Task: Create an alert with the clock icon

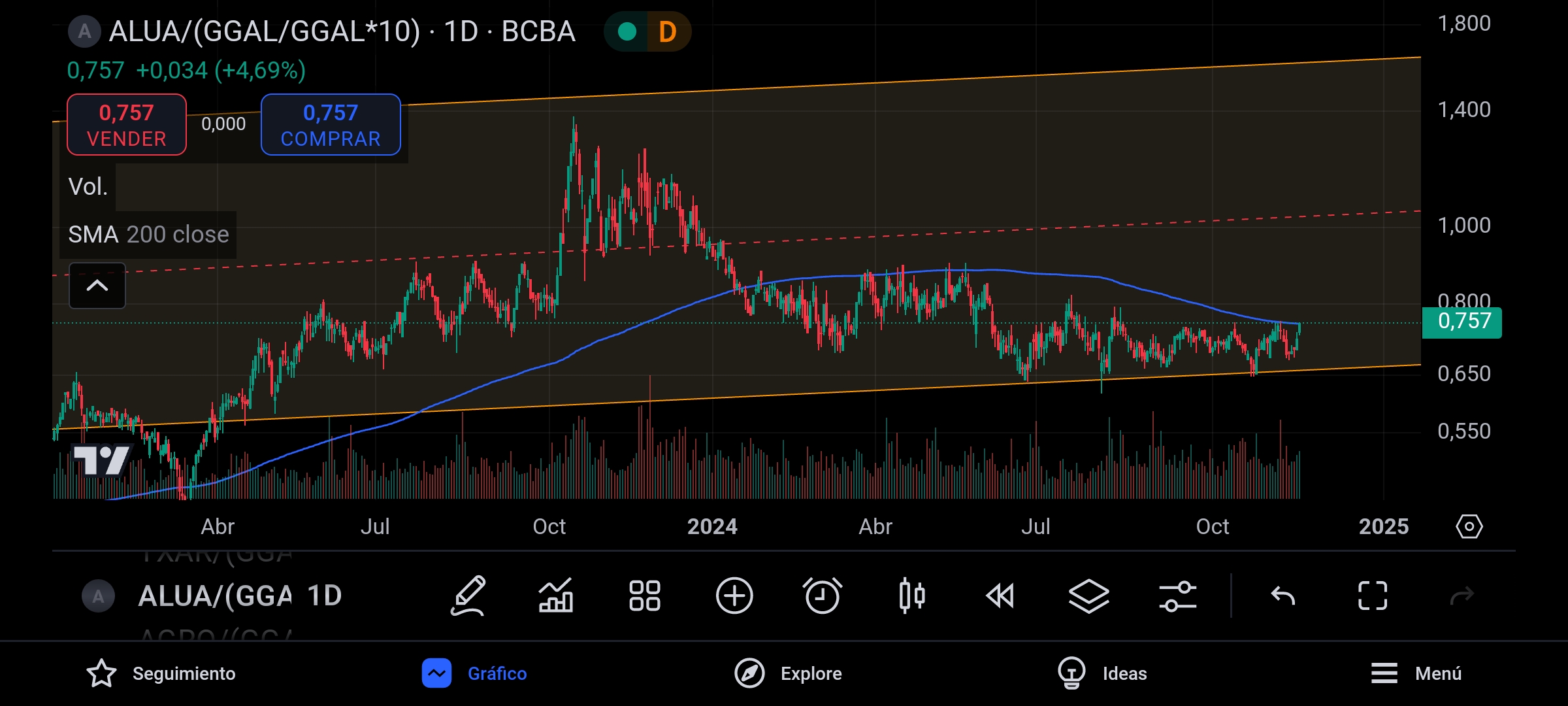Action: pyautogui.click(x=823, y=596)
